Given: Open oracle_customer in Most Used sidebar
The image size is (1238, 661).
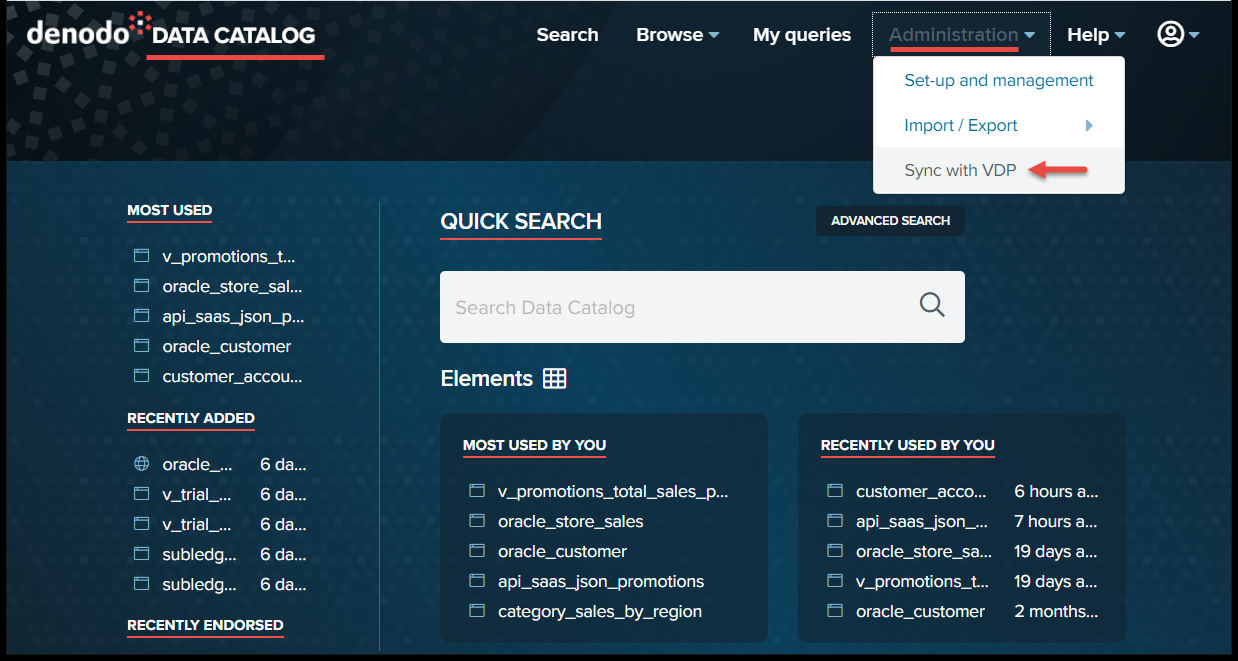Looking at the screenshot, I should [227, 346].
